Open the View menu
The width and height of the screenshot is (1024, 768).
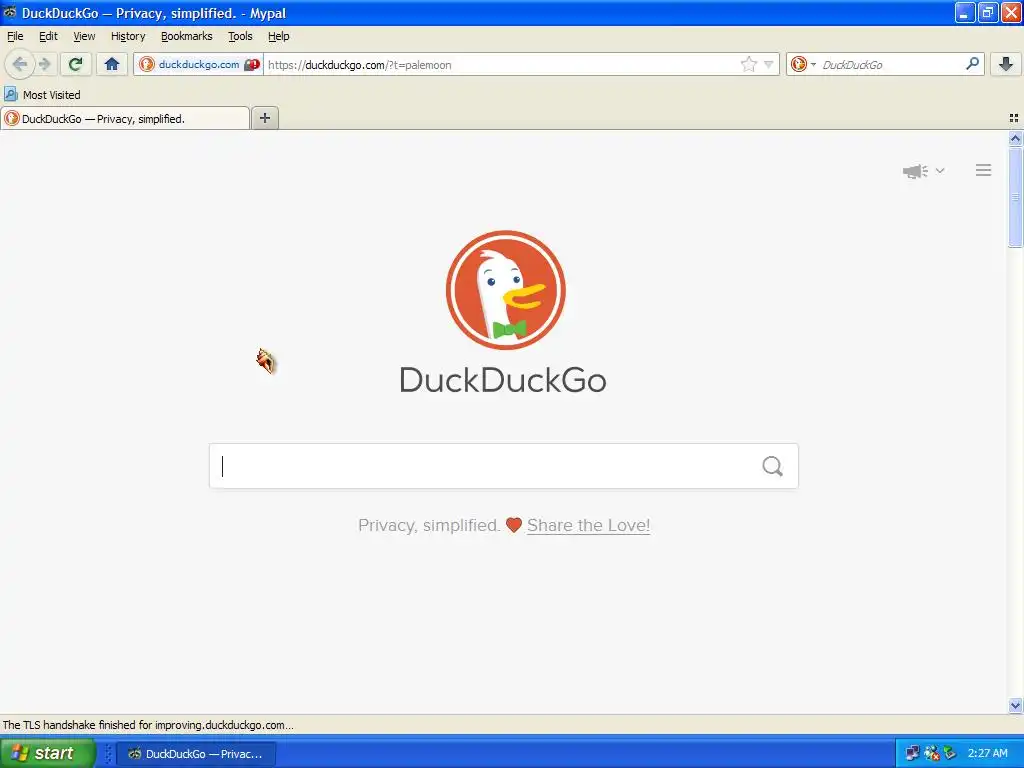point(84,36)
